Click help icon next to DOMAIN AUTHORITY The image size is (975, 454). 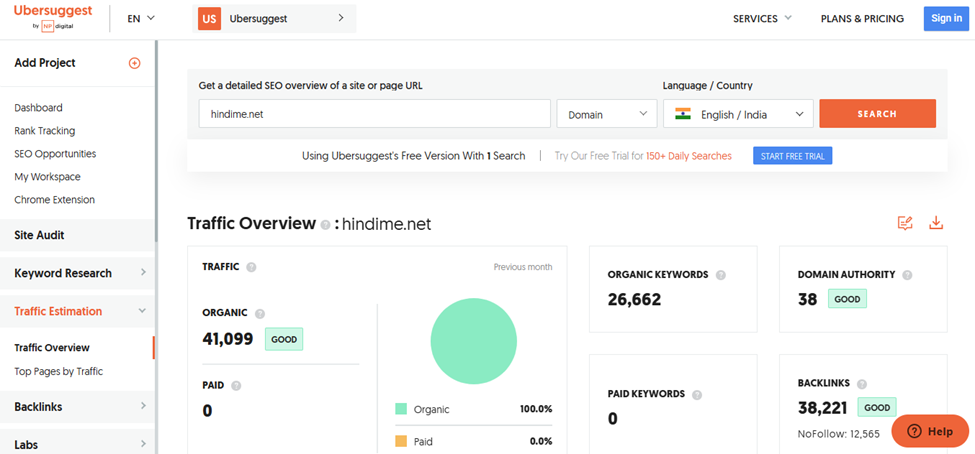click(907, 275)
